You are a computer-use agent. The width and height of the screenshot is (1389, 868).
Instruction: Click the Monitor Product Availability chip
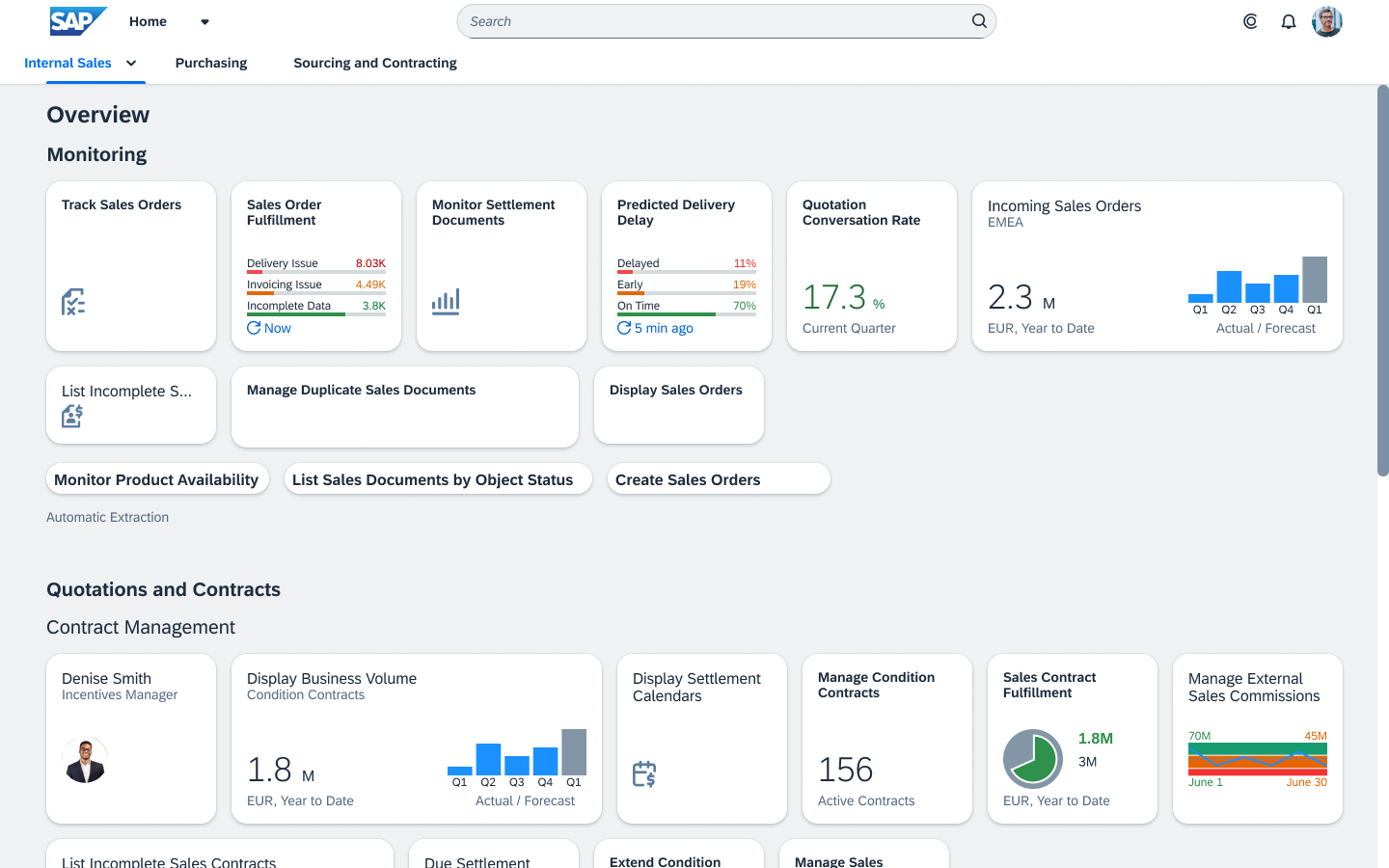pyautogui.click(x=156, y=478)
